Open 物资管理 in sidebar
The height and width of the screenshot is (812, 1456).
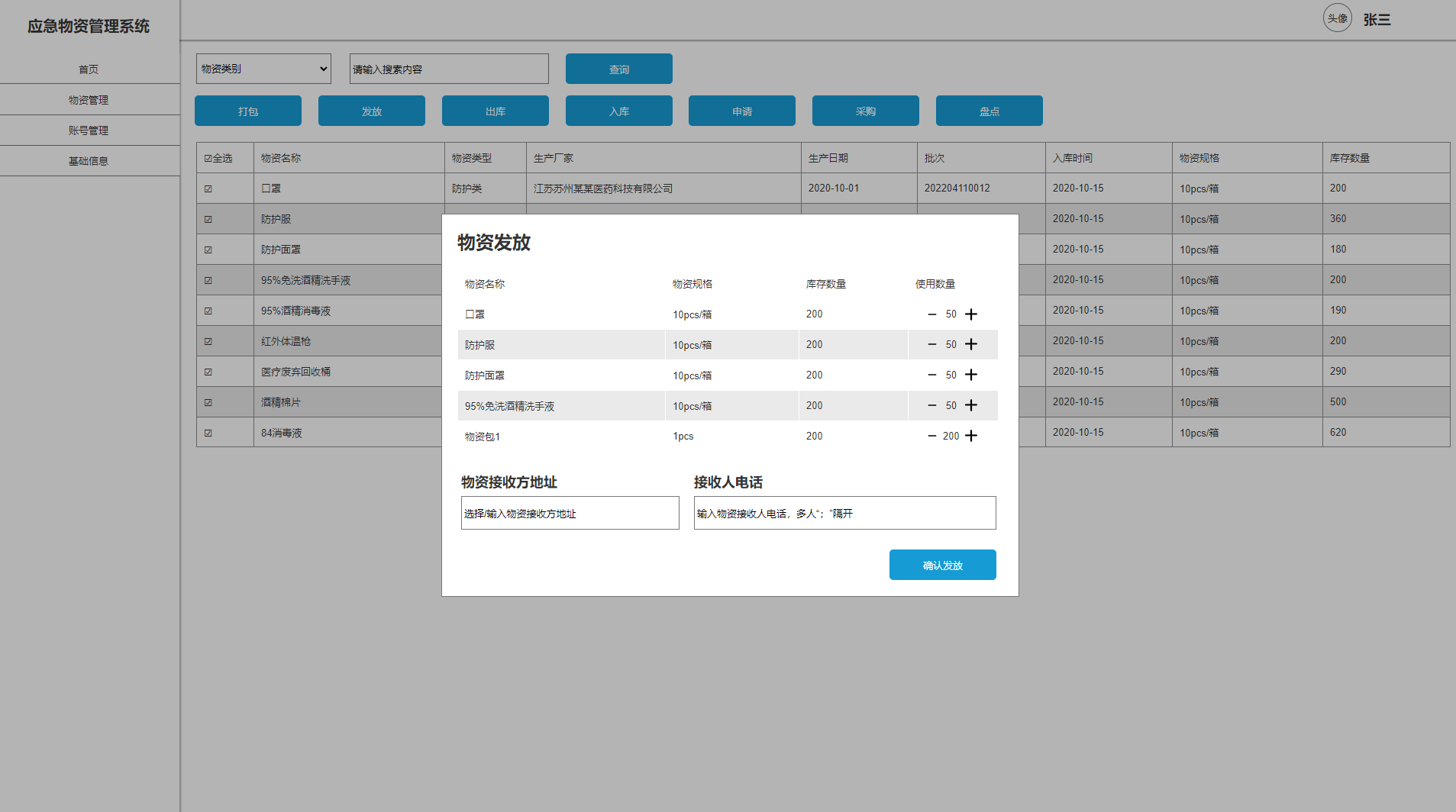pos(89,100)
